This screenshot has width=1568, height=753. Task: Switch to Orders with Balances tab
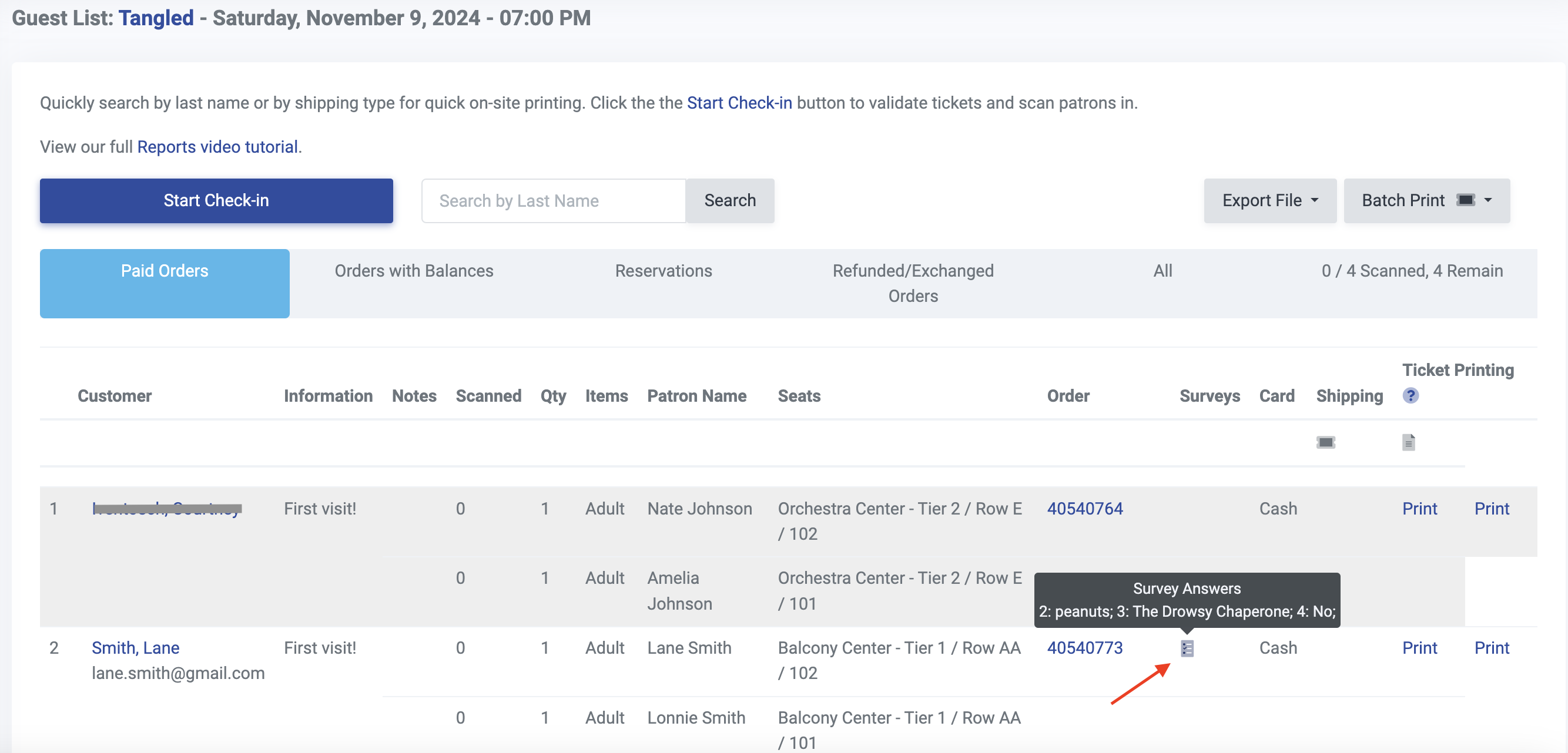[x=413, y=271]
